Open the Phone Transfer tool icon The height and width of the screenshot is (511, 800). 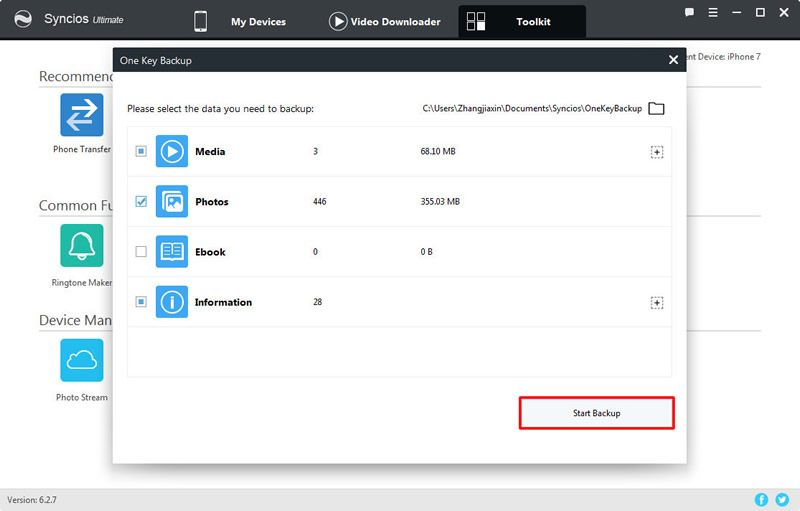[82, 115]
